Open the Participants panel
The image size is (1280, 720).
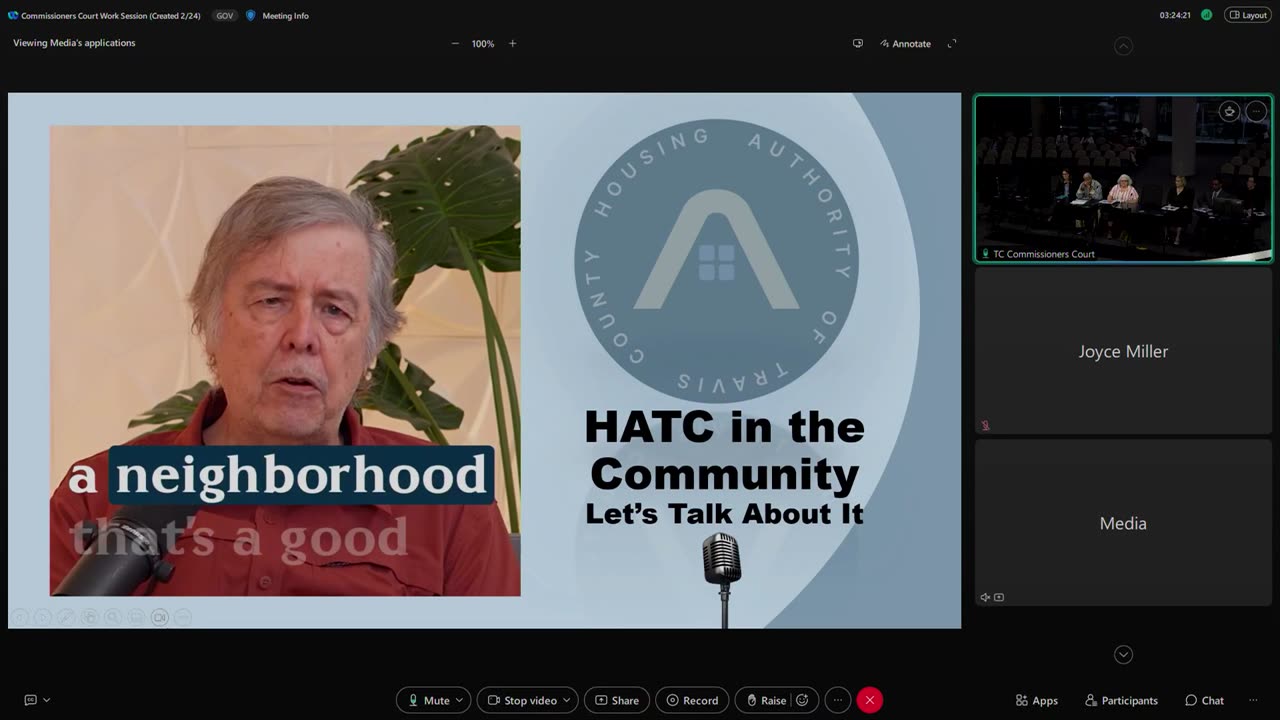(x=1121, y=700)
